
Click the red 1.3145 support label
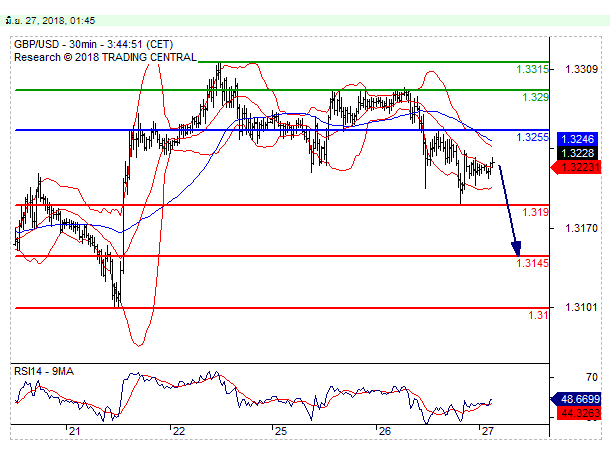[532, 263]
